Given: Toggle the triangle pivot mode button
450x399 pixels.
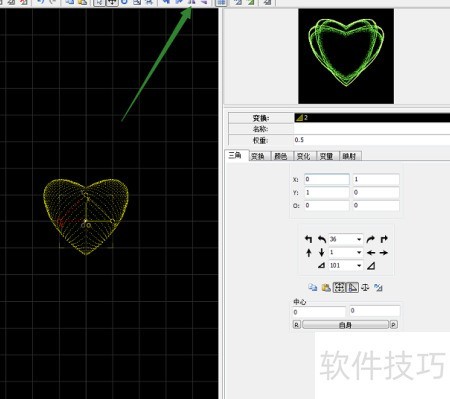Looking at the screenshot, I should [x=352, y=287].
